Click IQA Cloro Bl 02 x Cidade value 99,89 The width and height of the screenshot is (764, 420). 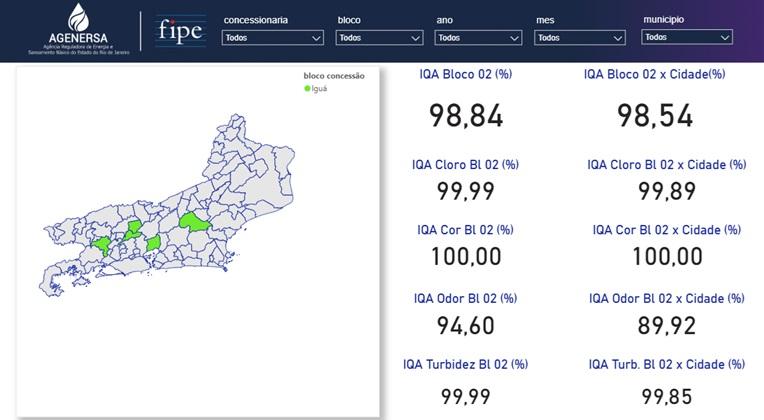pos(666,191)
